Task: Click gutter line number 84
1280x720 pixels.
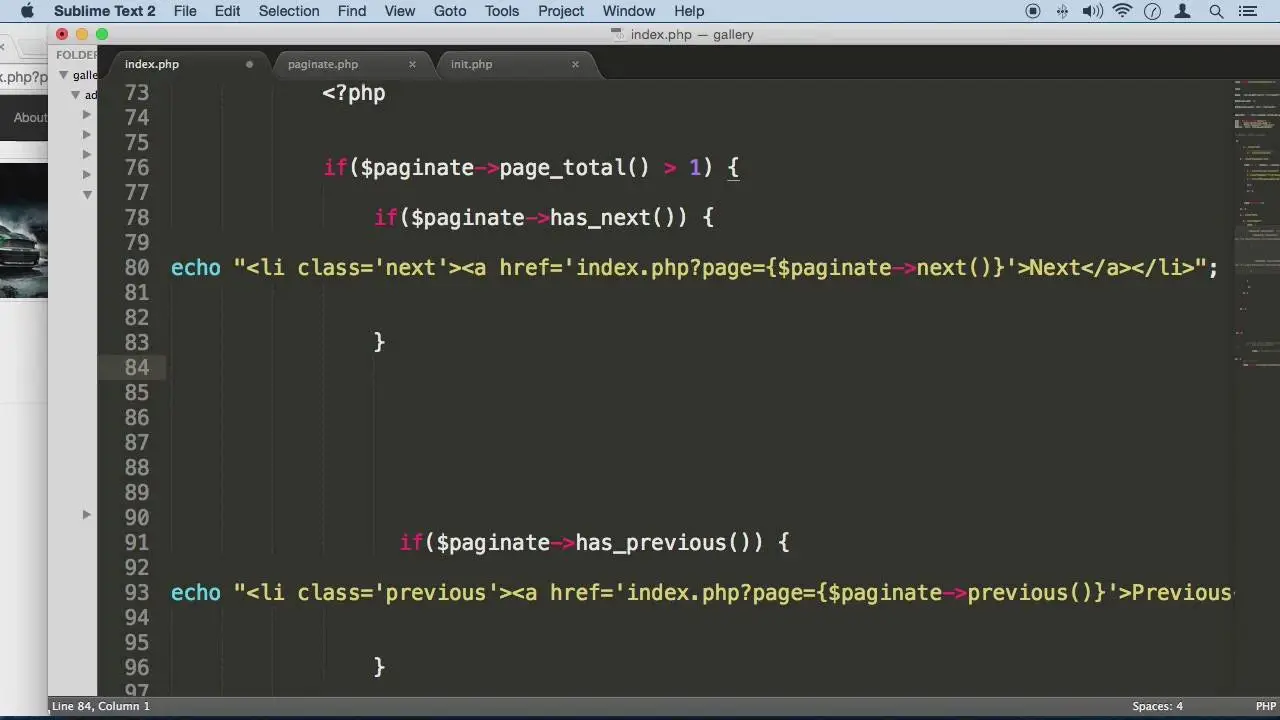Action: click(x=137, y=368)
